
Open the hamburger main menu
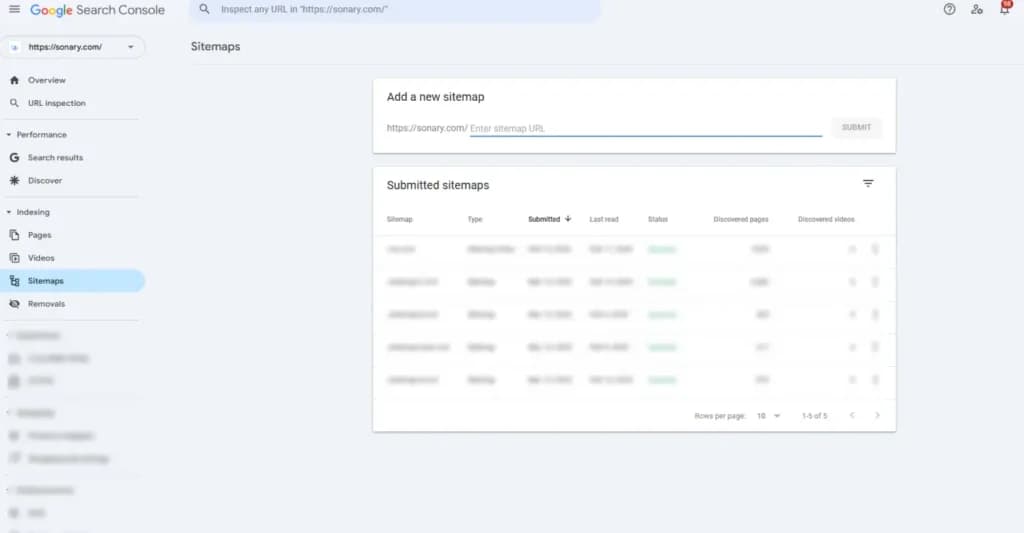click(14, 9)
